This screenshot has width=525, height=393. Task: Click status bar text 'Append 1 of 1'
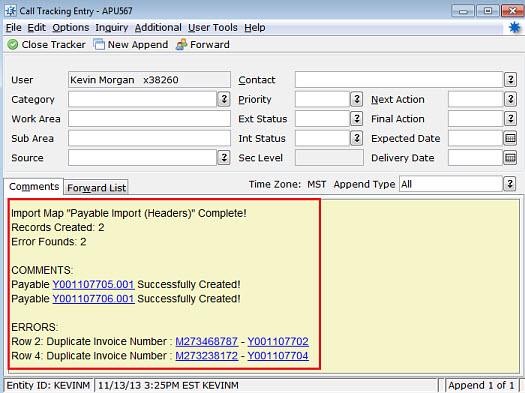[481, 385]
